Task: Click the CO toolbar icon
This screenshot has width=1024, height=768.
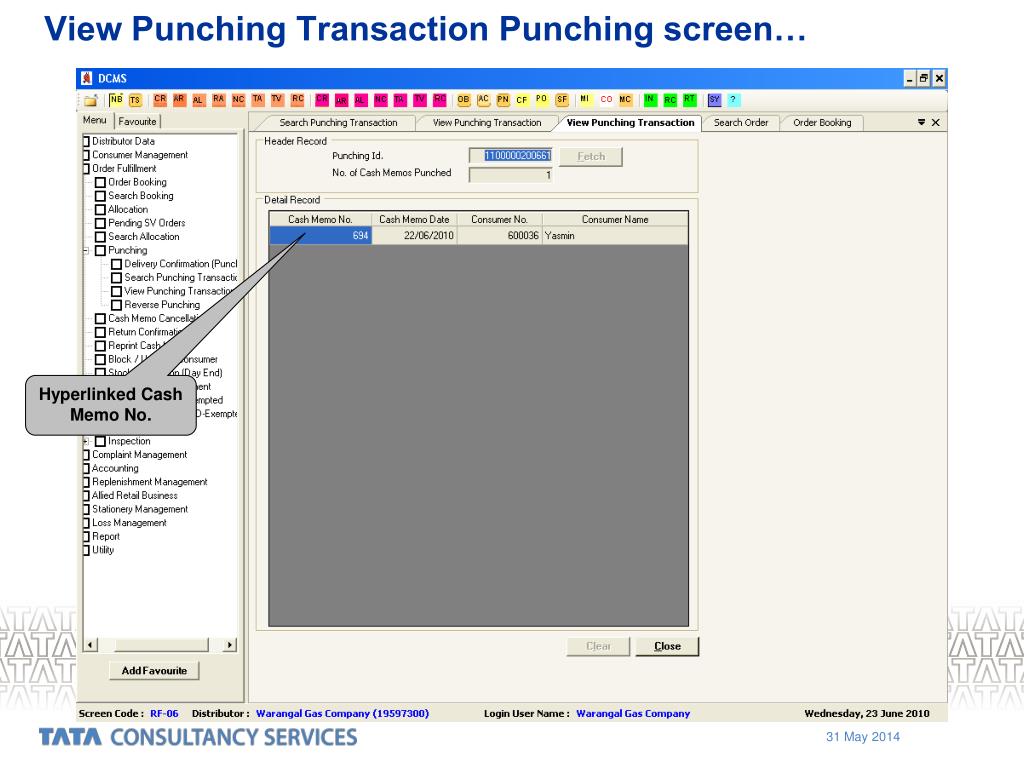Action: [606, 100]
